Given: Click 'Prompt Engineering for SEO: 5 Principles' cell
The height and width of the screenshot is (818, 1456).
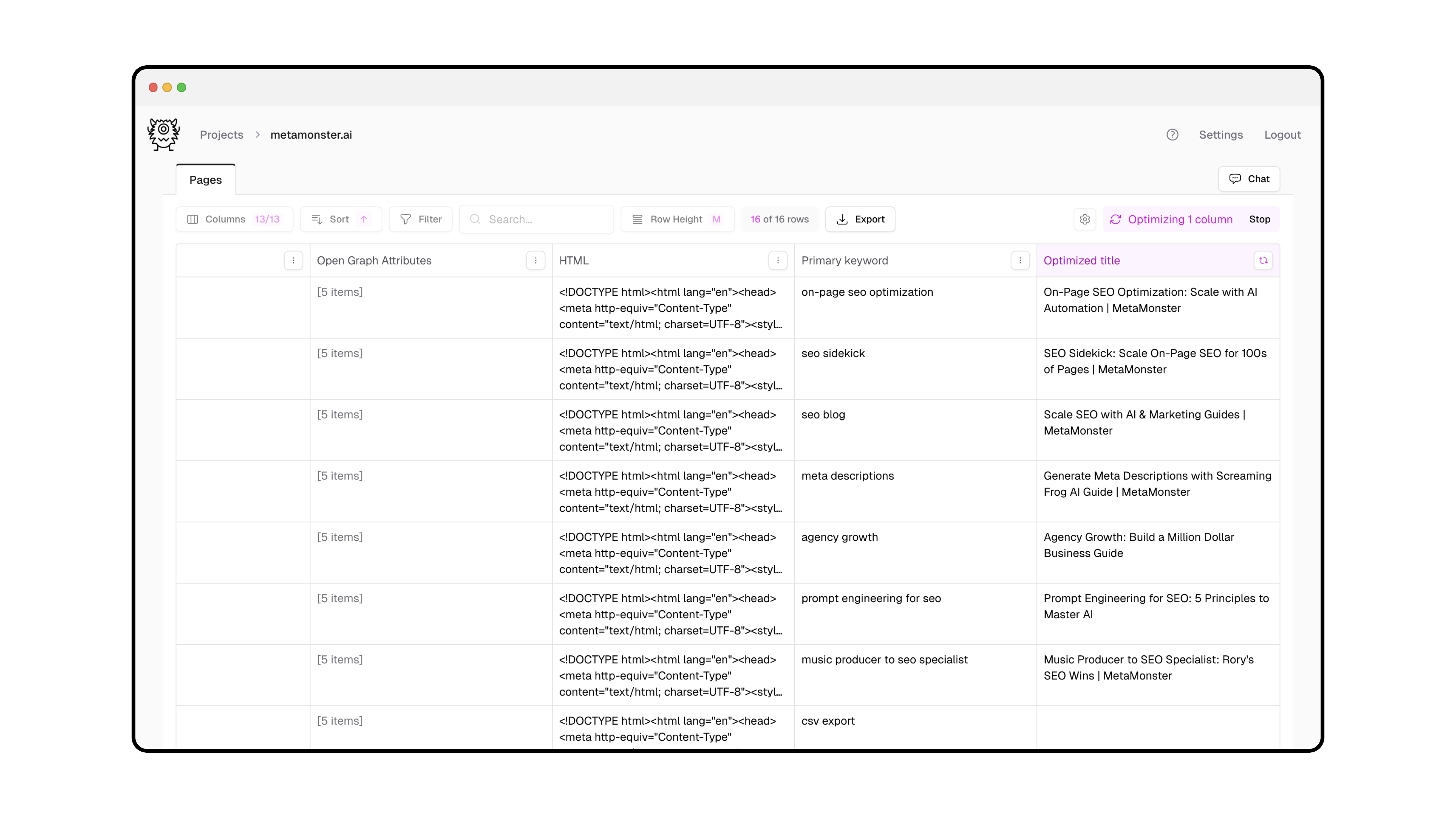Looking at the screenshot, I should tap(1158, 614).
